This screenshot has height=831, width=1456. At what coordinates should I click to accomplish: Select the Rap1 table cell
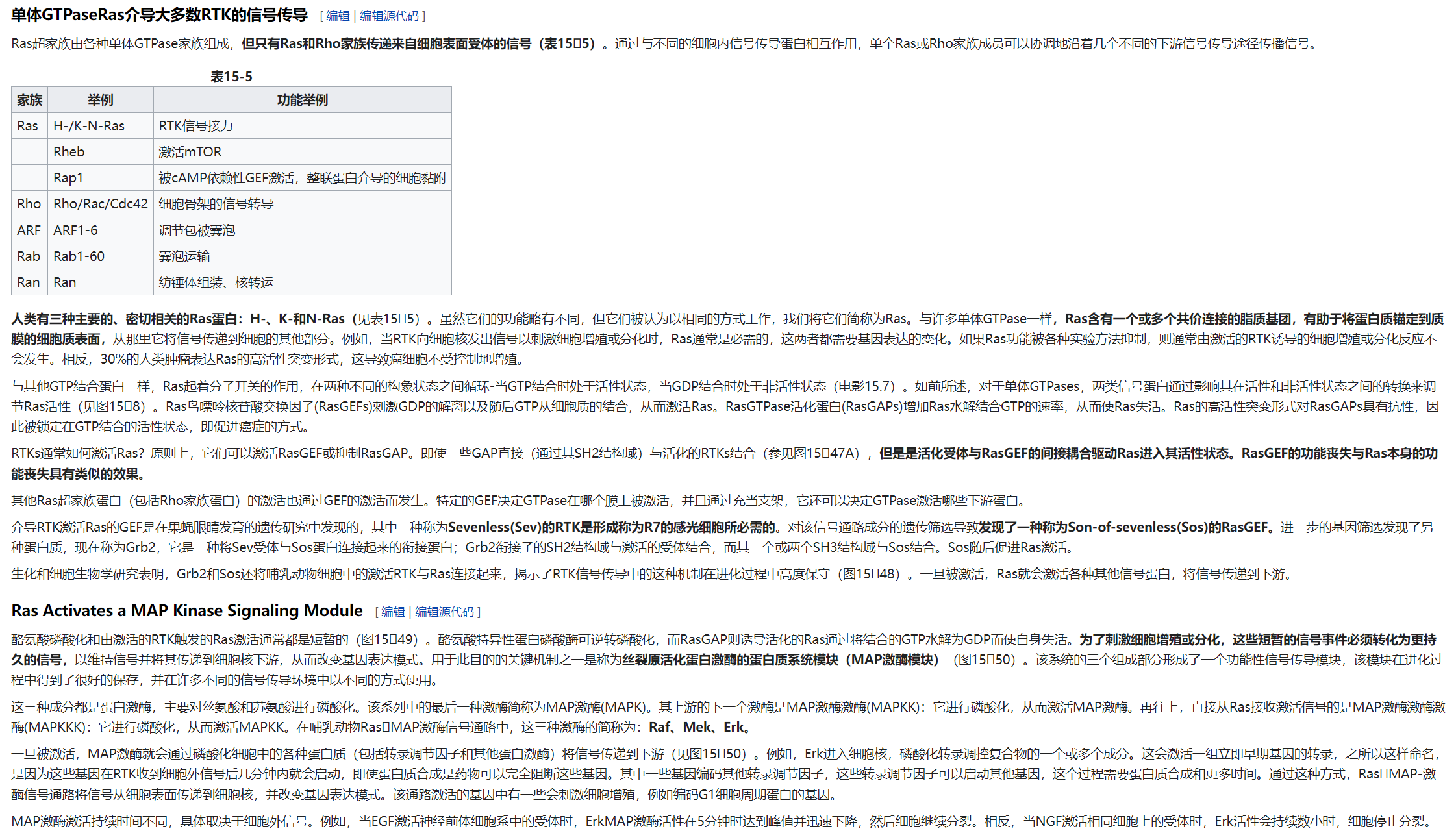(101, 178)
